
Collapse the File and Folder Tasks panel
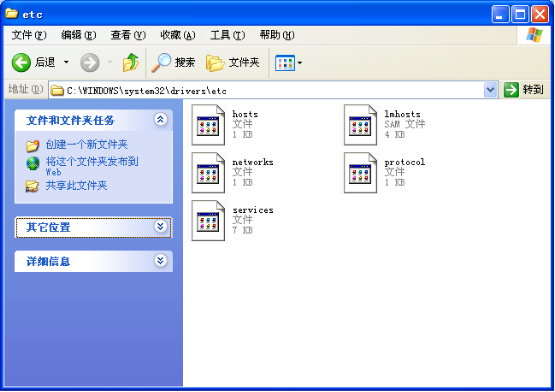tap(160, 120)
